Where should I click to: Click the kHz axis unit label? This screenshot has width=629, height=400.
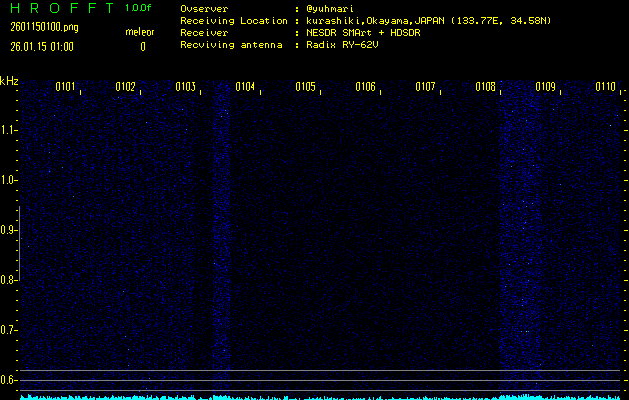pos(9,81)
